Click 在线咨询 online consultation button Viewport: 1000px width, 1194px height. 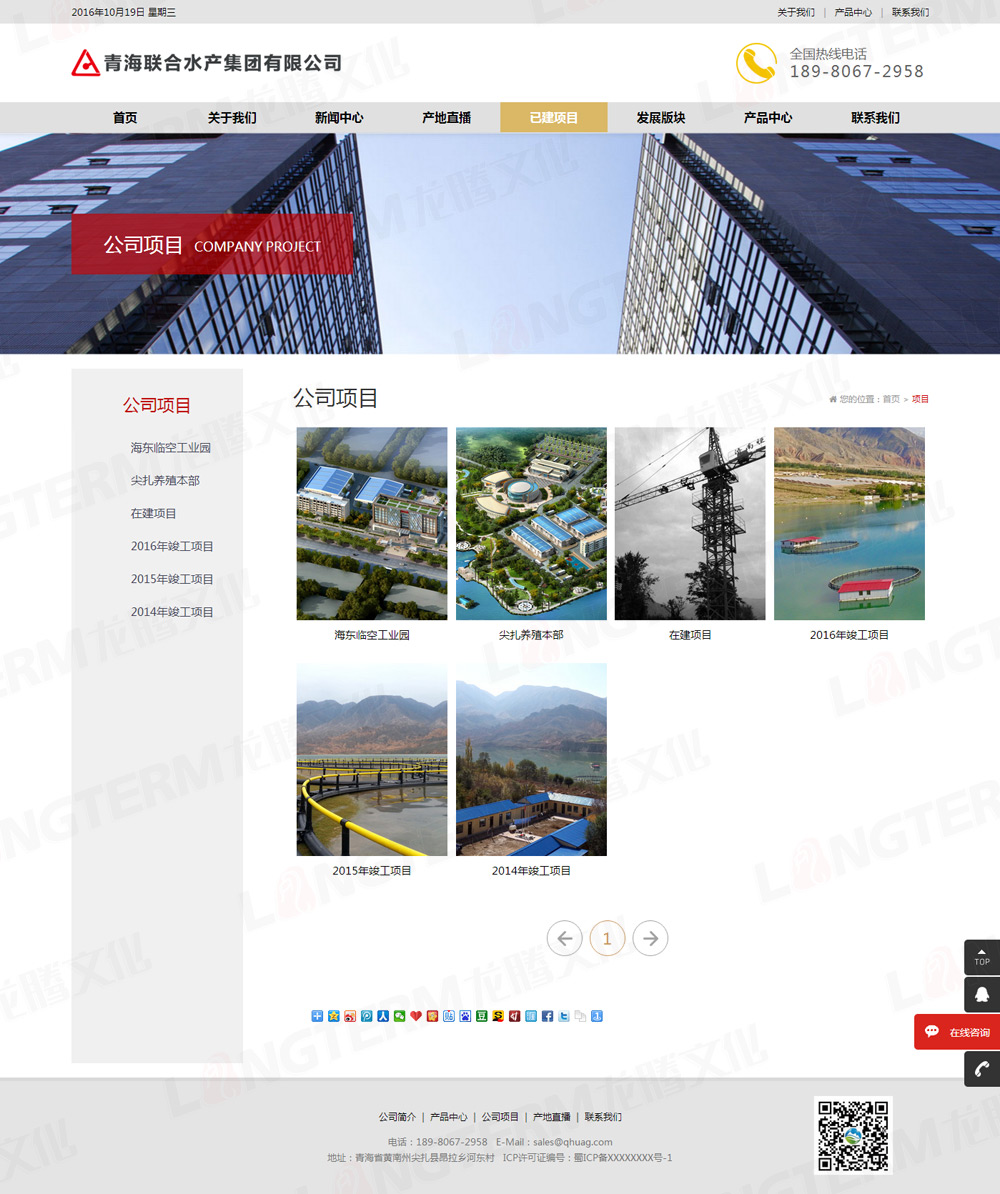[957, 1032]
